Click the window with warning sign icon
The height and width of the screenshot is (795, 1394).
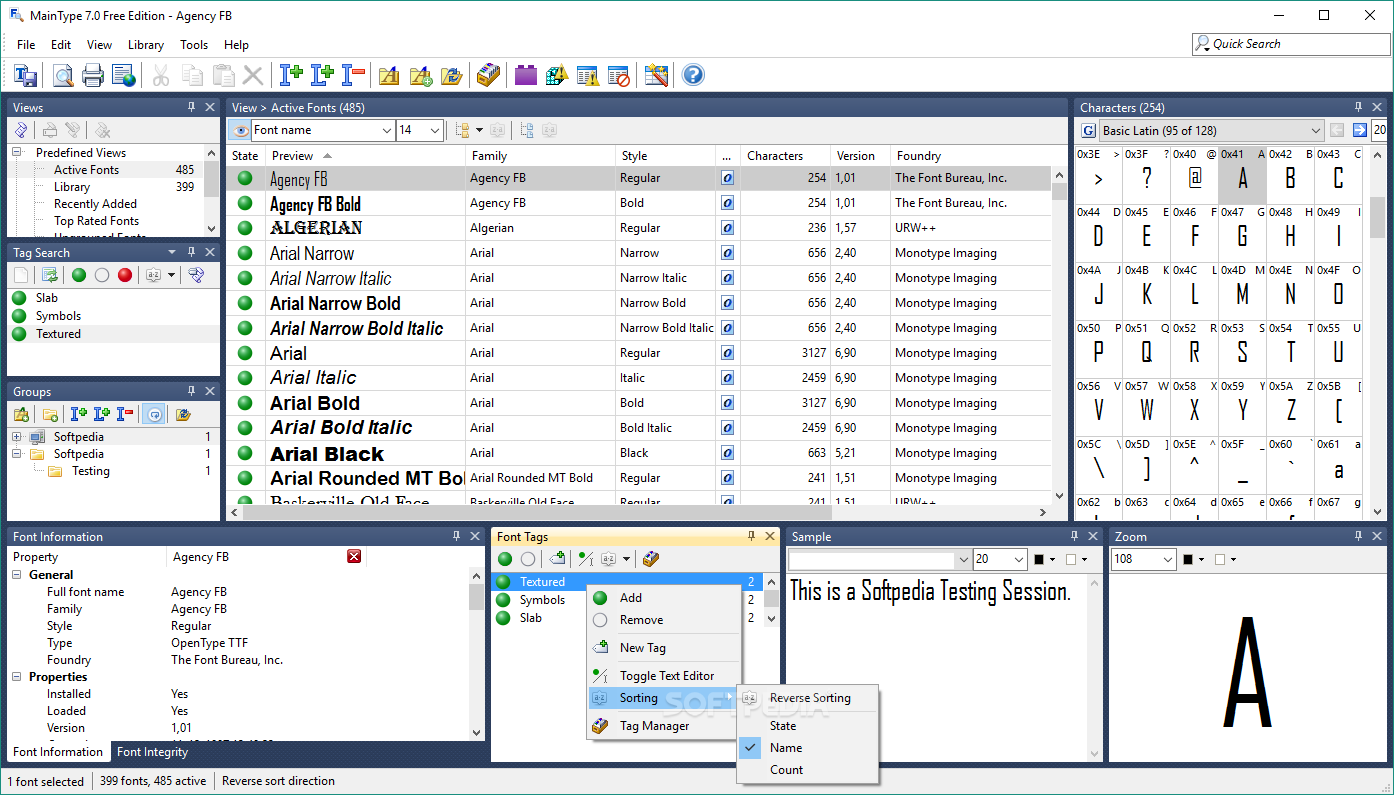click(588, 75)
